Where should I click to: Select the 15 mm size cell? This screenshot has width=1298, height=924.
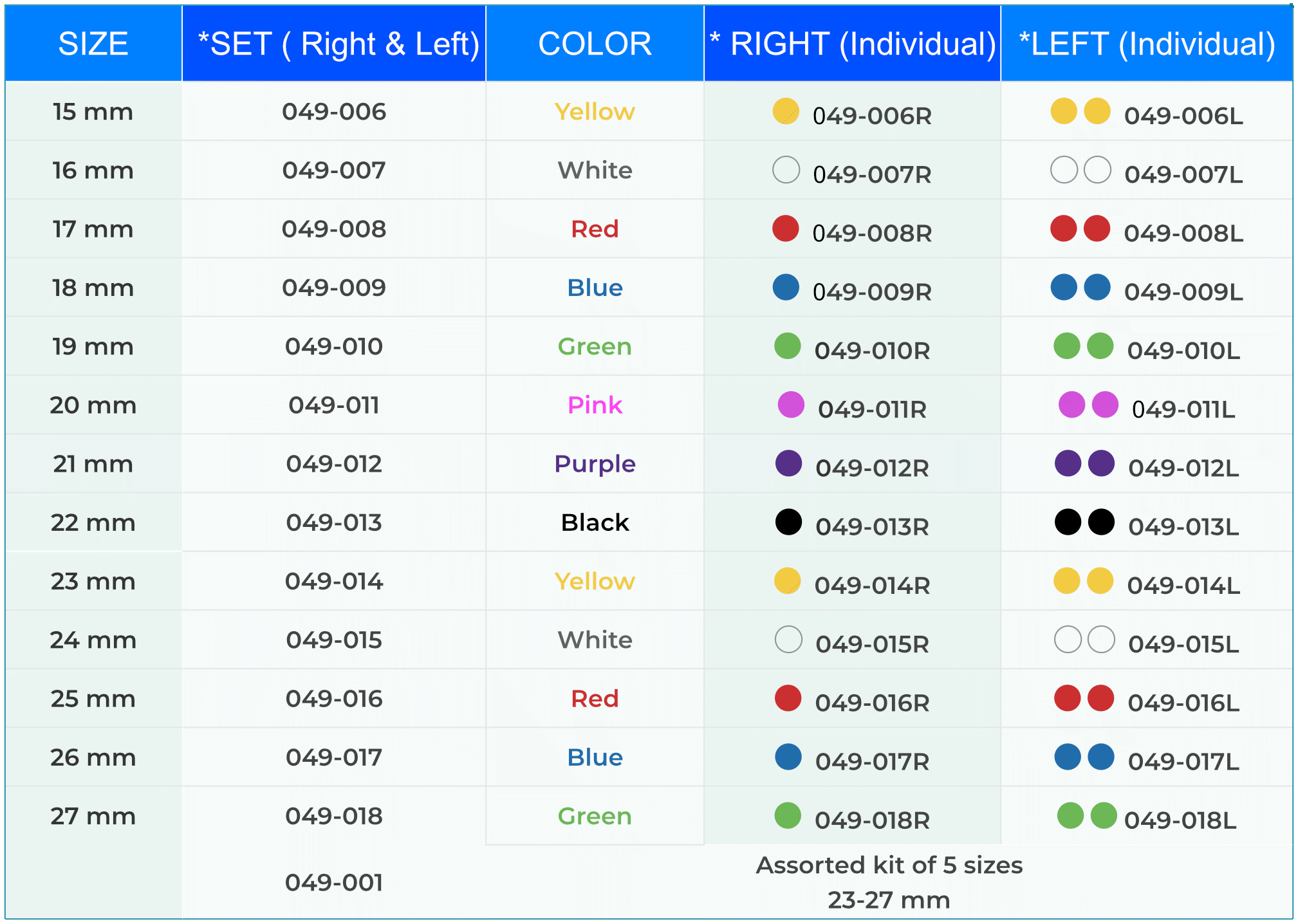(93, 112)
